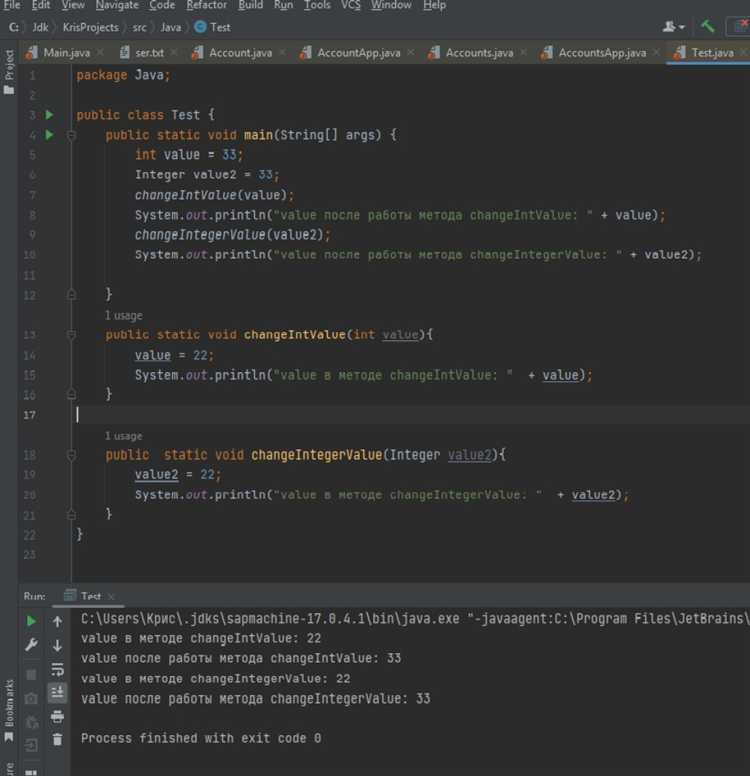Open the Window menu
Viewport: 750px width, 776px height.
(x=391, y=5)
